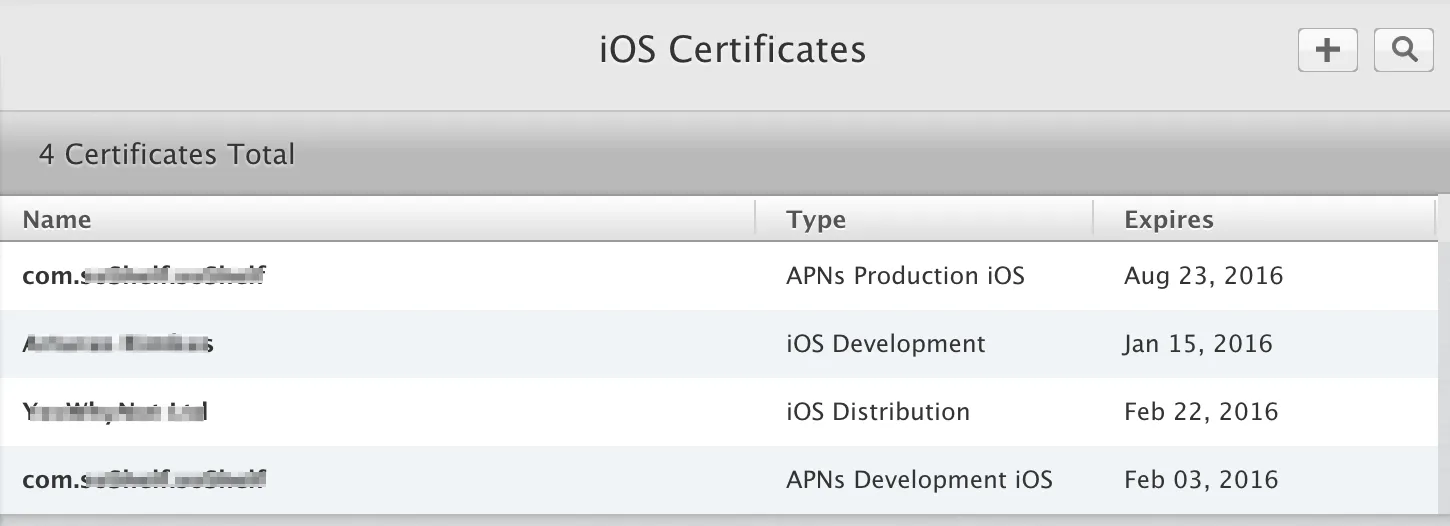The height and width of the screenshot is (526, 1450).
Task: Click the Aug 23, 2016 expiry date
Action: pos(1203,276)
